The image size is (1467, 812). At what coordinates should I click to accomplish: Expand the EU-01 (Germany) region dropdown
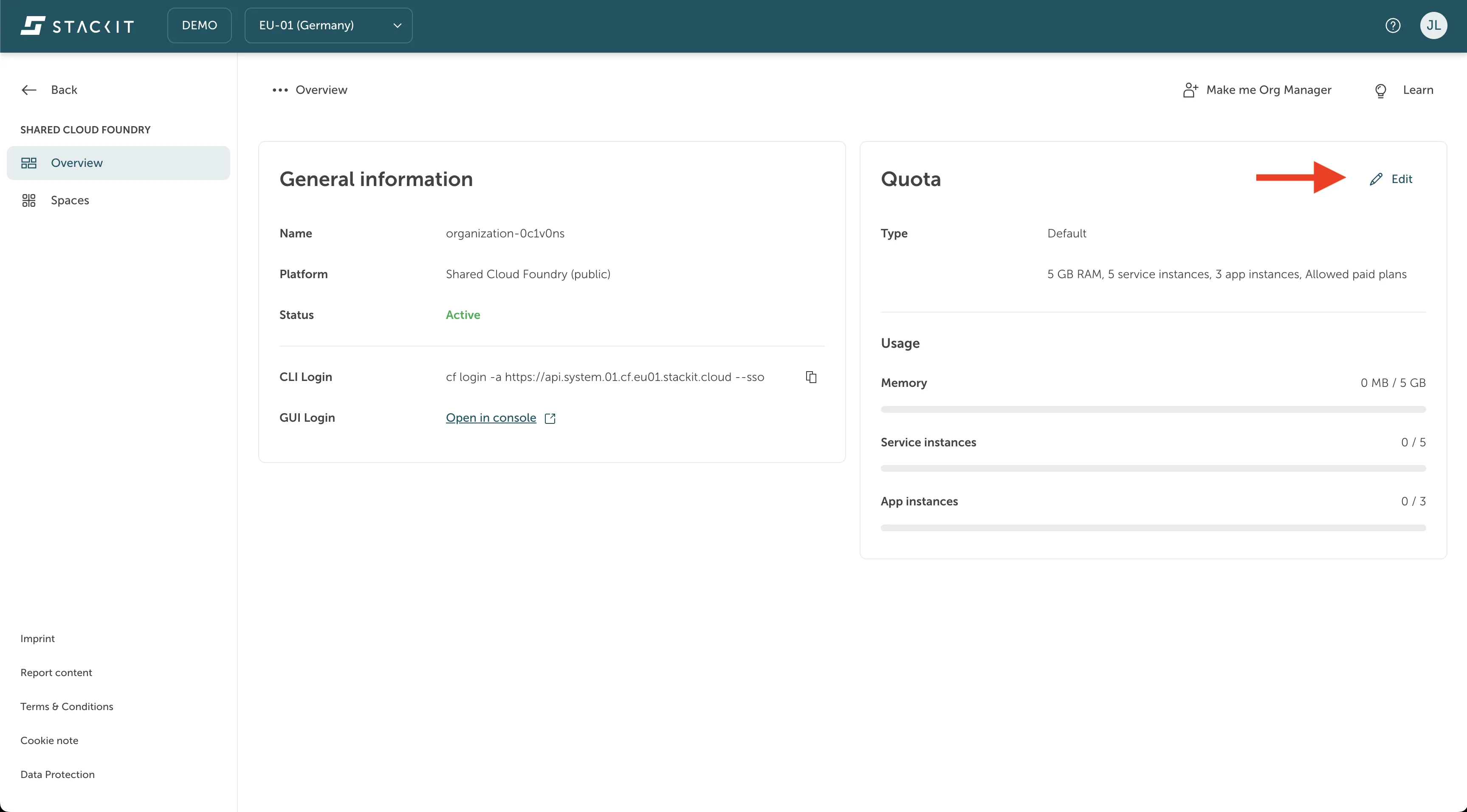pyautogui.click(x=328, y=25)
